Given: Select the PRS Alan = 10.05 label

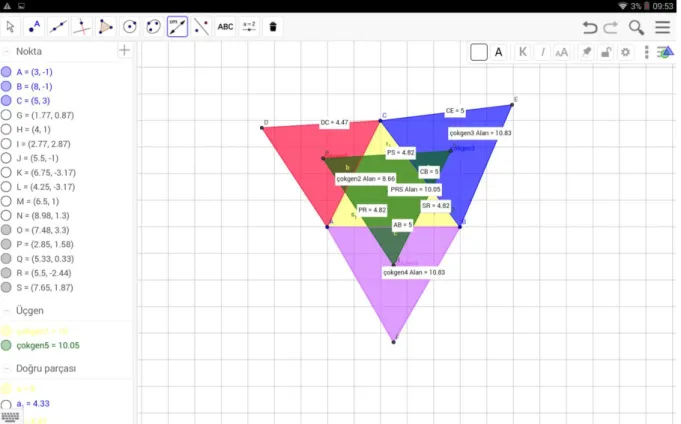Looking at the screenshot, I should (415, 189).
